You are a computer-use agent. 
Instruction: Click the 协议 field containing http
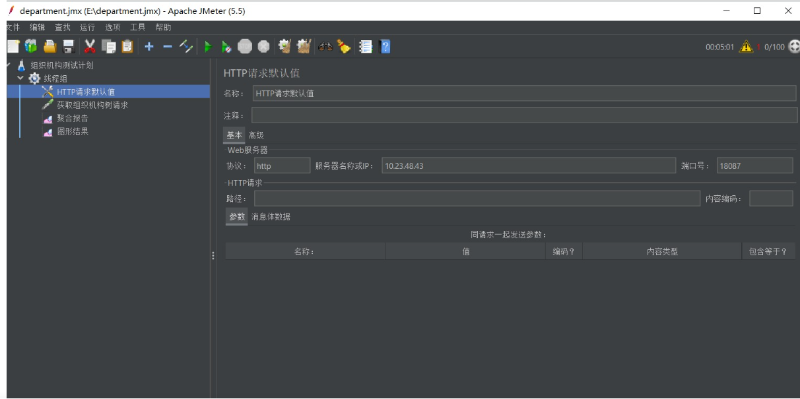coord(282,166)
